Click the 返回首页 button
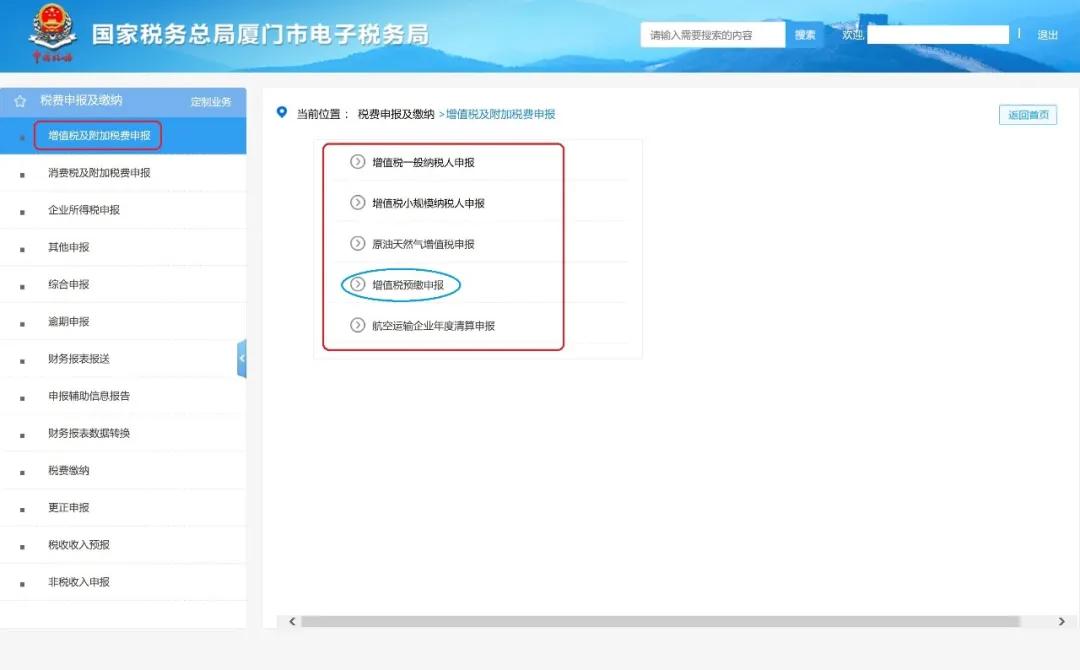Viewport: 1080px width, 670px height. [1028, 114]
